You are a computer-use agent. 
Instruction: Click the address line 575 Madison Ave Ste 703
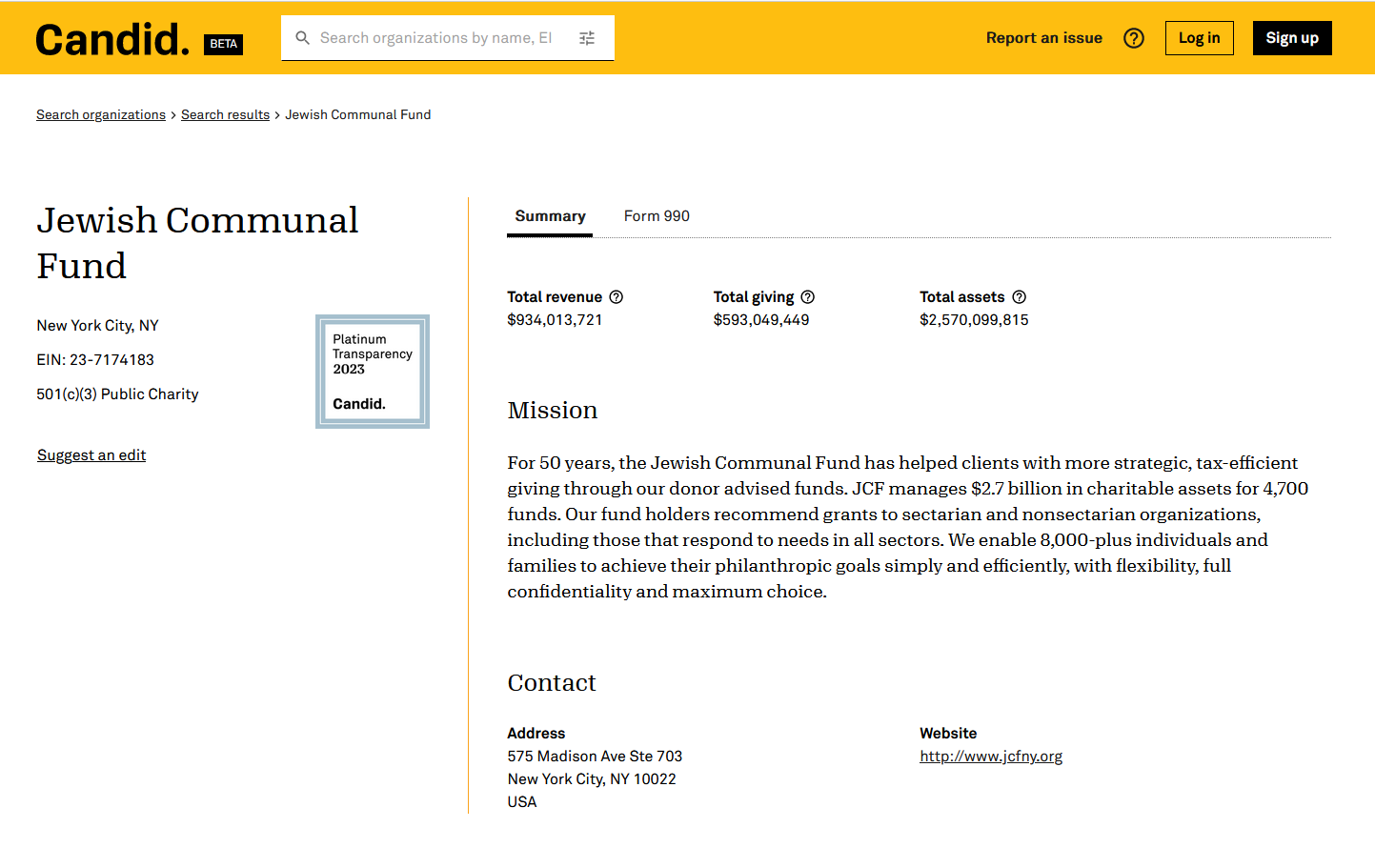coord(595,757)
